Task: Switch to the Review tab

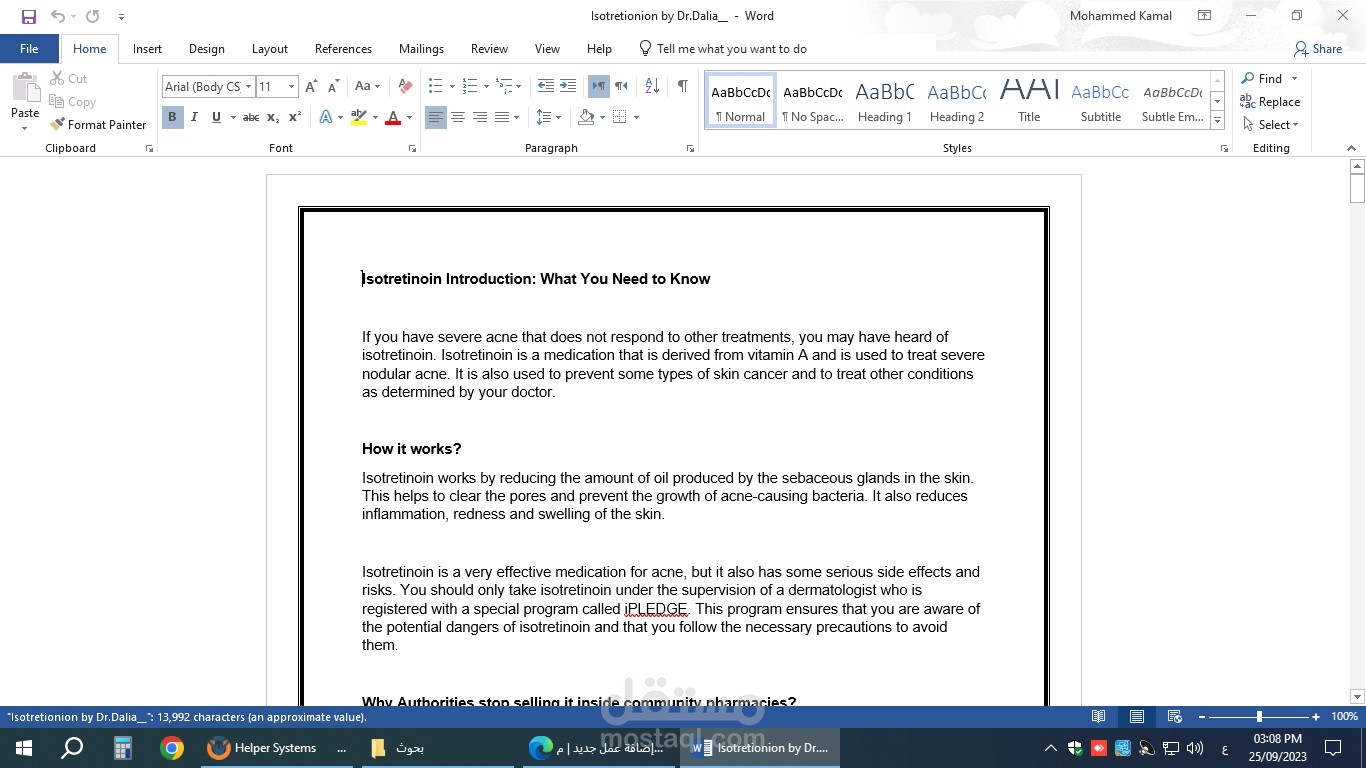Action: coord(489,48)
